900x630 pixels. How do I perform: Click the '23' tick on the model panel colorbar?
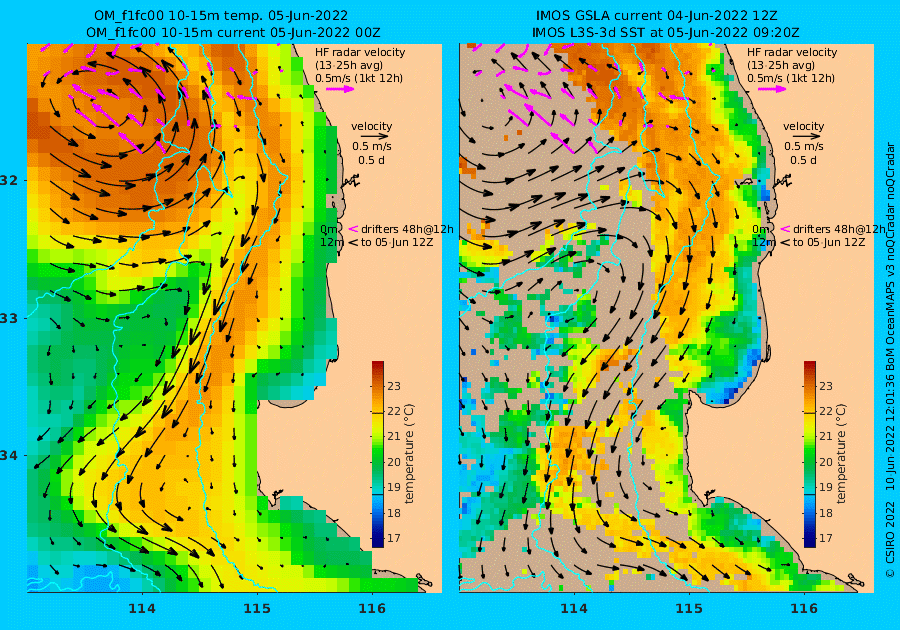(x=394, y=386)
